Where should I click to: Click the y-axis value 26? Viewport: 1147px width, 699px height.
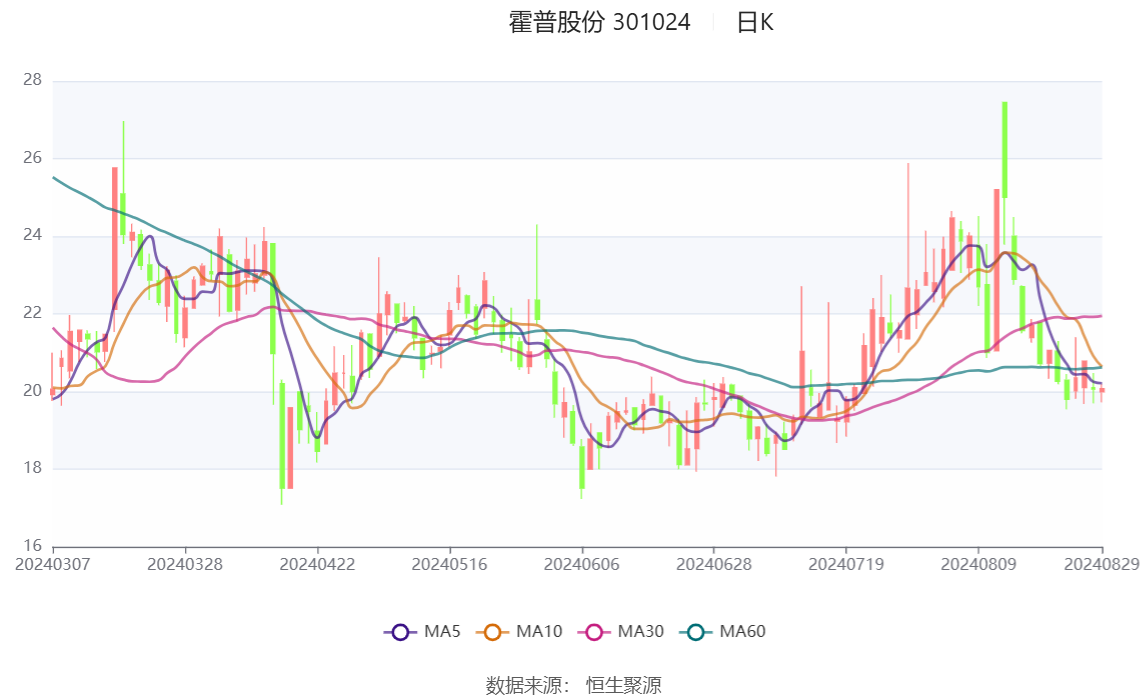(x=32, y=157)
